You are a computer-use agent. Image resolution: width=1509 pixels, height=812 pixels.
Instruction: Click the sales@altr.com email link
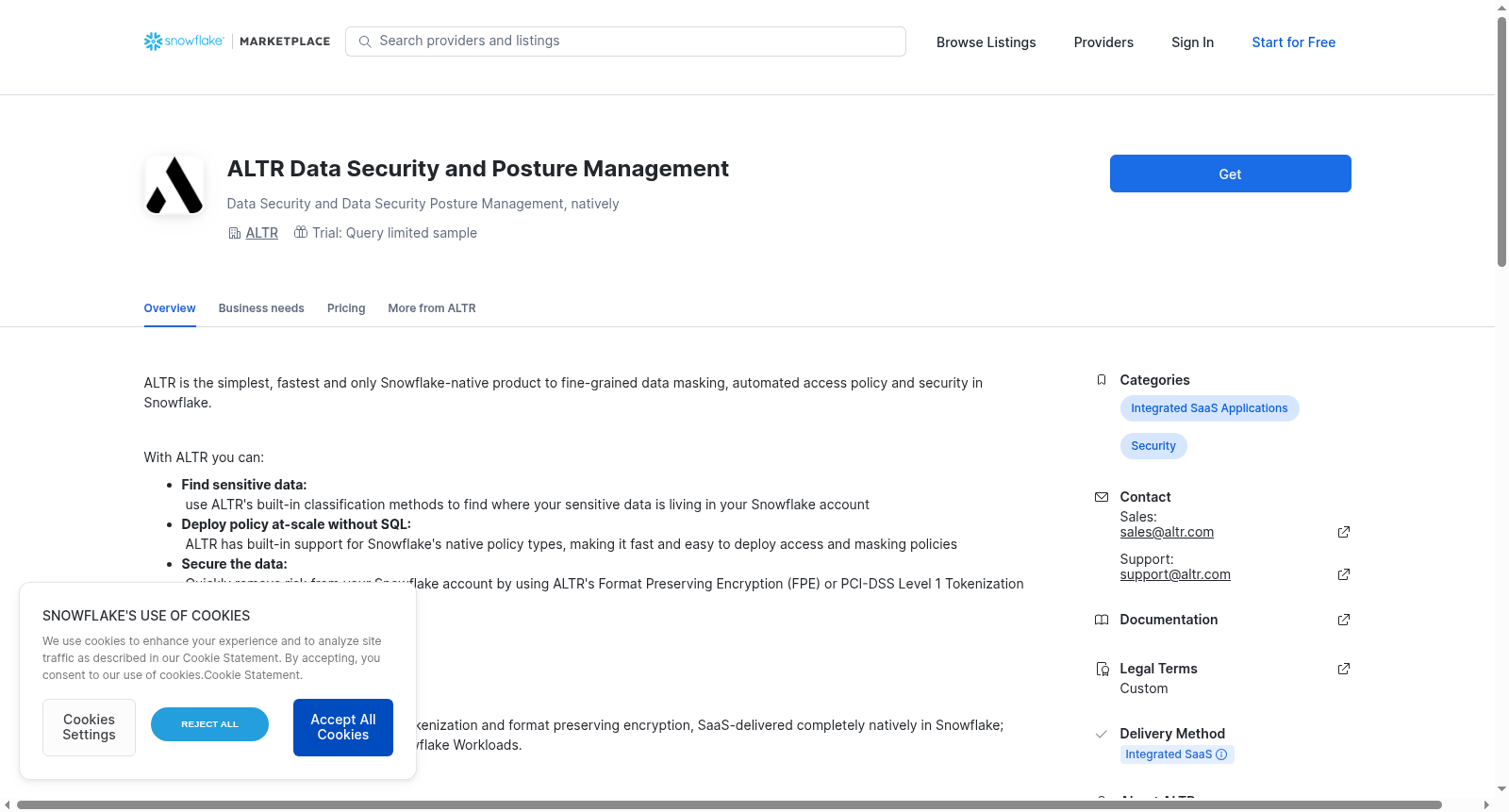[x=1167, y=532]
